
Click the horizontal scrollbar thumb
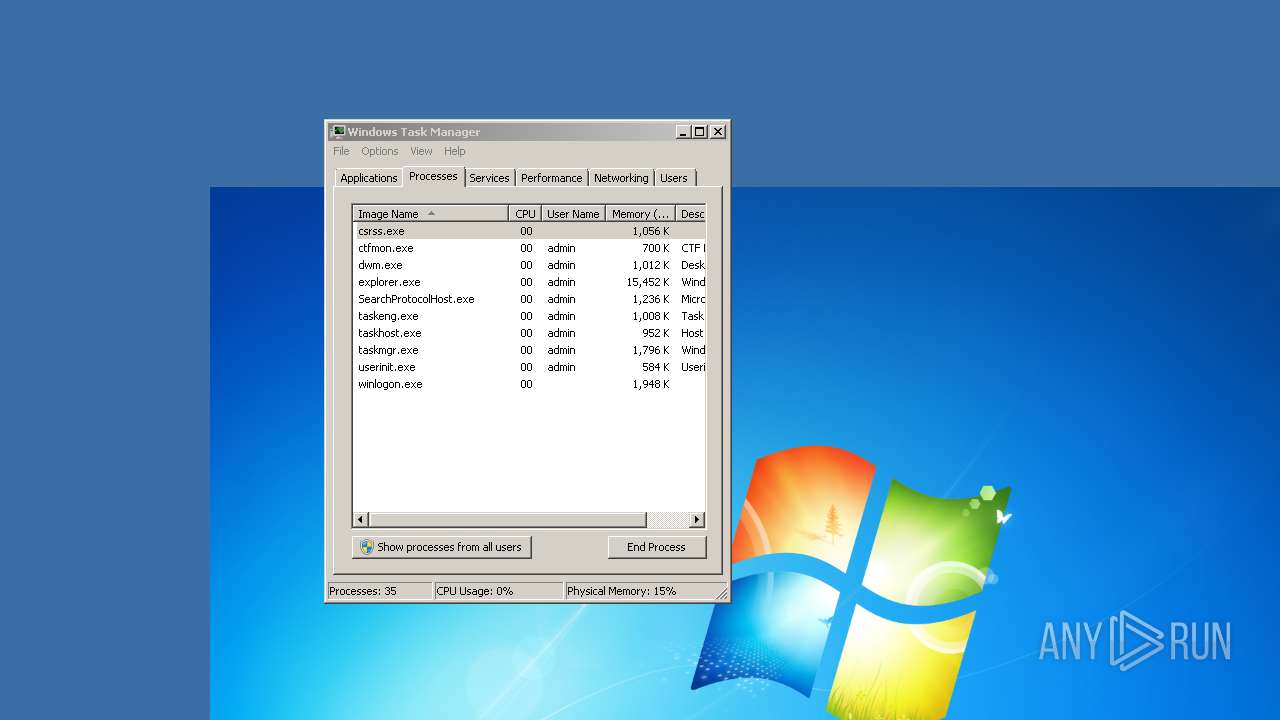(x=508, y=520)
